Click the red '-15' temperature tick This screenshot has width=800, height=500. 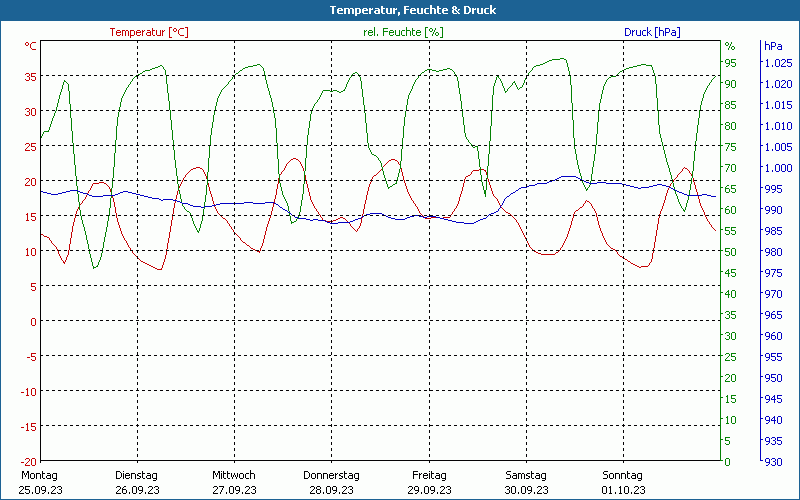29,427
